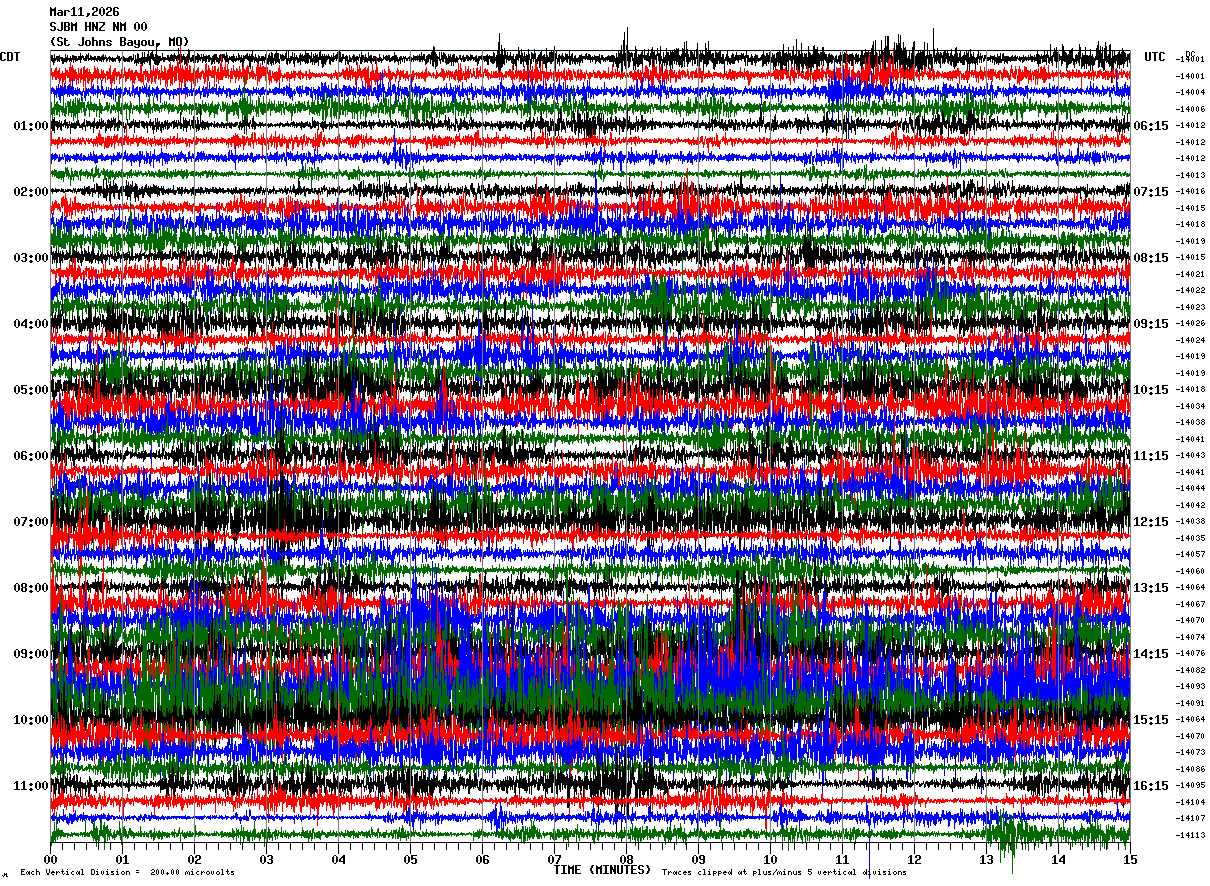The image size is (1210, 886).
Task: Click minute 11 tick label on time axis
Action: coord(842,859)
